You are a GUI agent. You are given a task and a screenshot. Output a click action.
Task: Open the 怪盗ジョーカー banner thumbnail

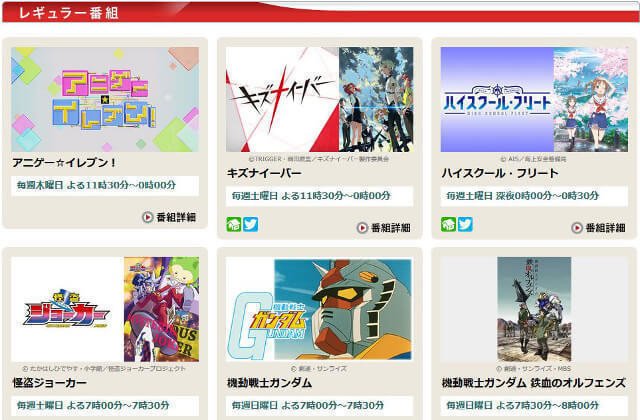point(105,309)
